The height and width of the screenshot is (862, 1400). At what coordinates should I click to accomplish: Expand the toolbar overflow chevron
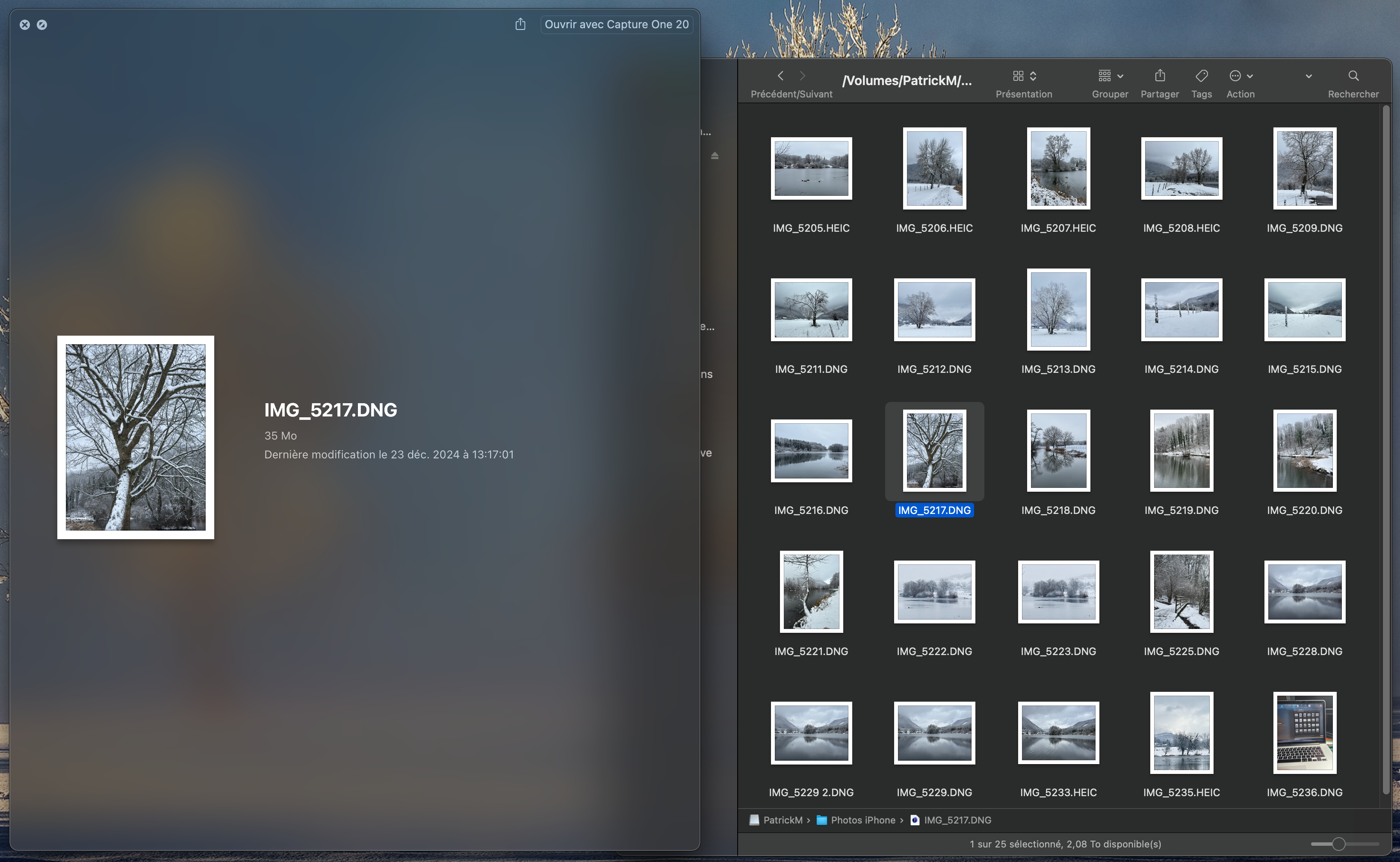(x=1308, y=77)
